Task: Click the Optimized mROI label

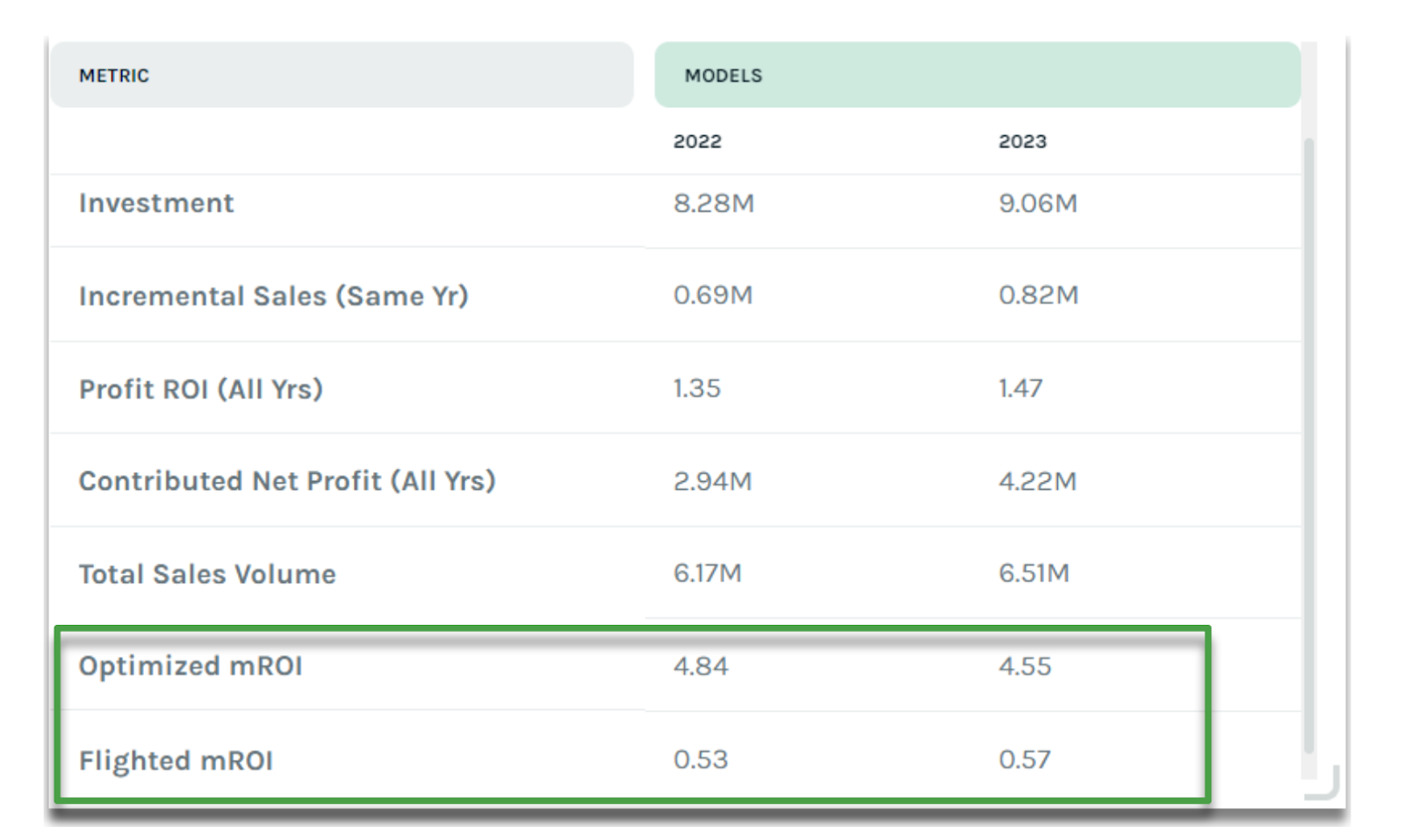Action: click(x=191, y=666)
